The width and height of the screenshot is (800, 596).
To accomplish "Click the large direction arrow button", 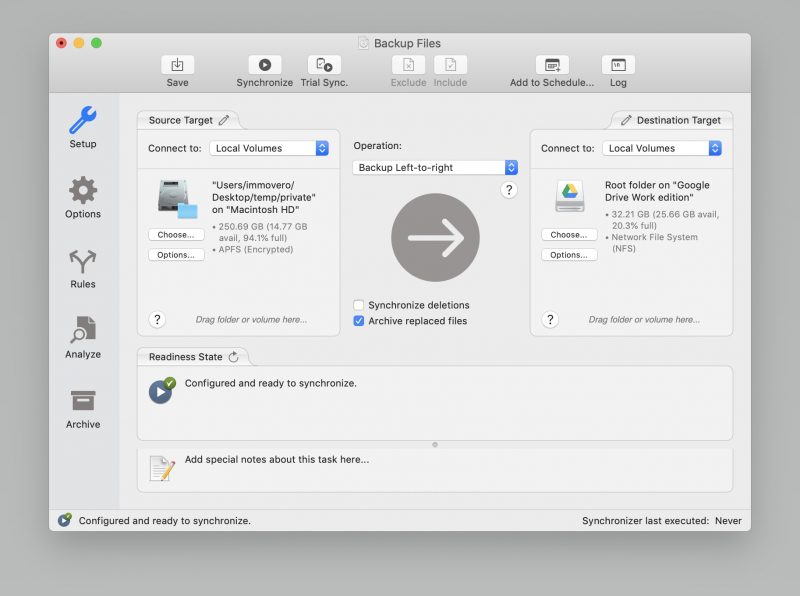I will pyautogui.click(x=435, y=237).
